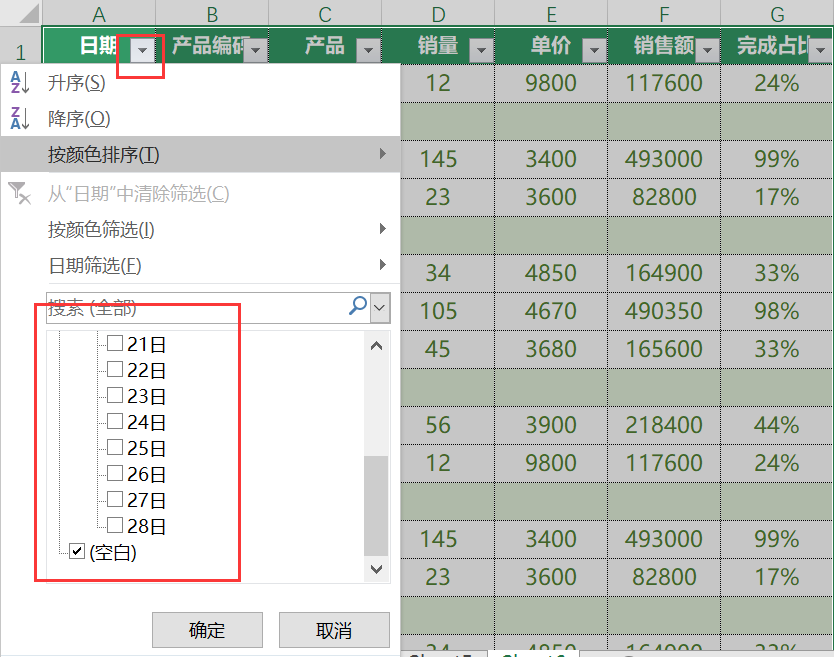The height and width of the screenshot is (657, 834).
Task: Open the 单价 column filter dropdown
Action: [x=594, y=51]
